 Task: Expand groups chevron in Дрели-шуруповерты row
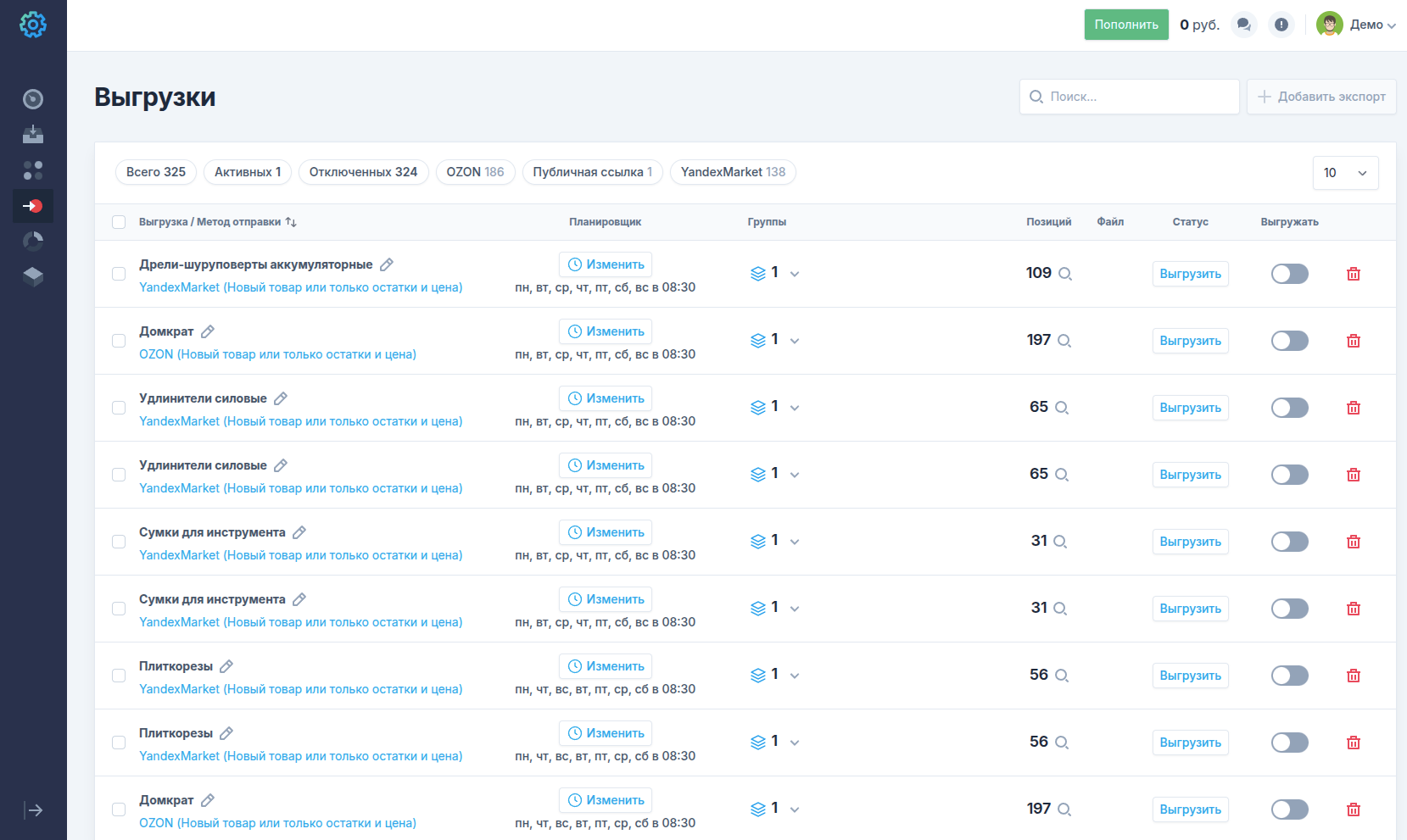(x=795, y=274)
